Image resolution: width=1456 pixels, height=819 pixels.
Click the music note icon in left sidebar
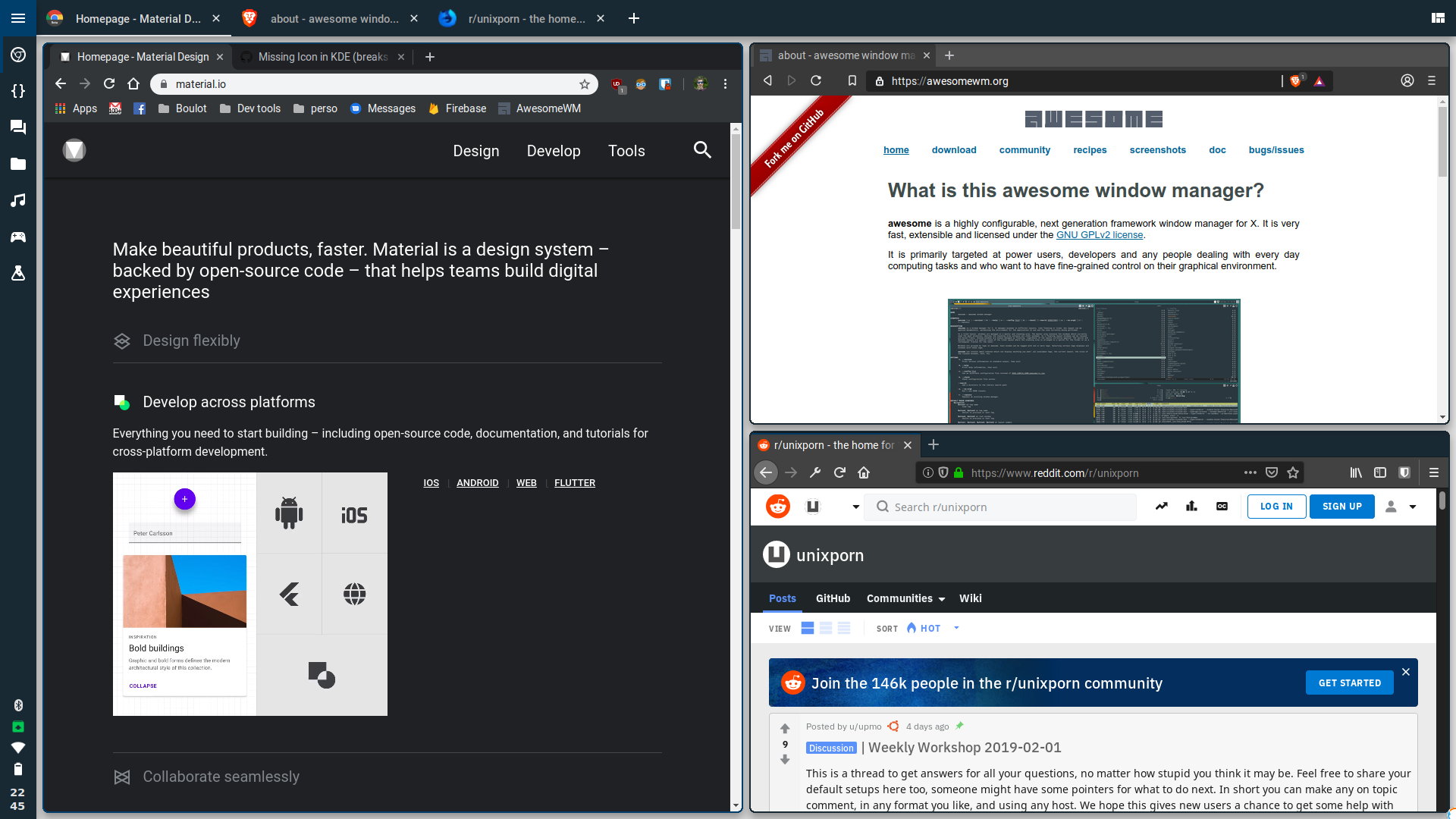pyautogui.click(x=18, y=200)
